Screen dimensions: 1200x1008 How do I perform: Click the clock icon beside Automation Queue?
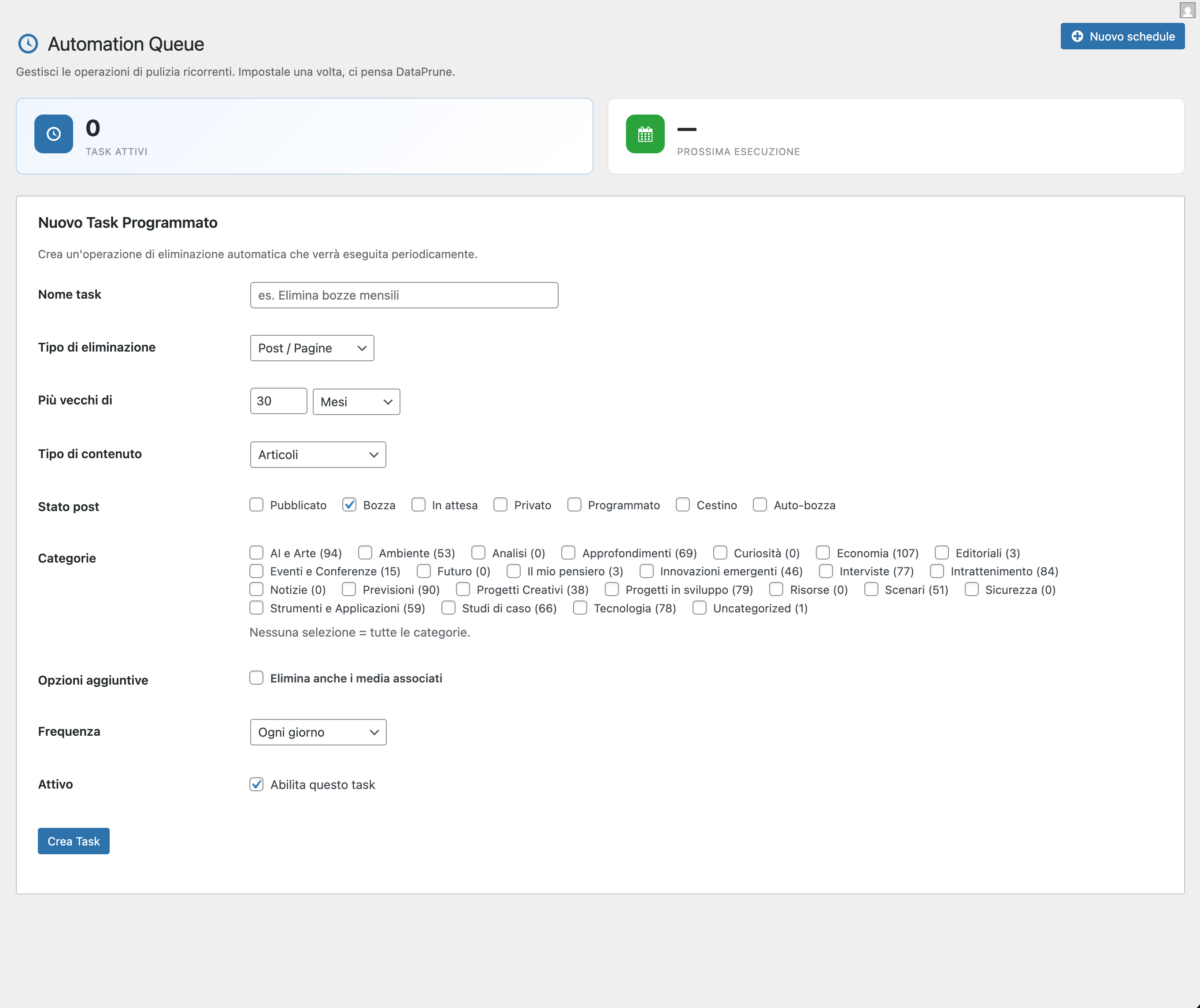coord(28,44)
